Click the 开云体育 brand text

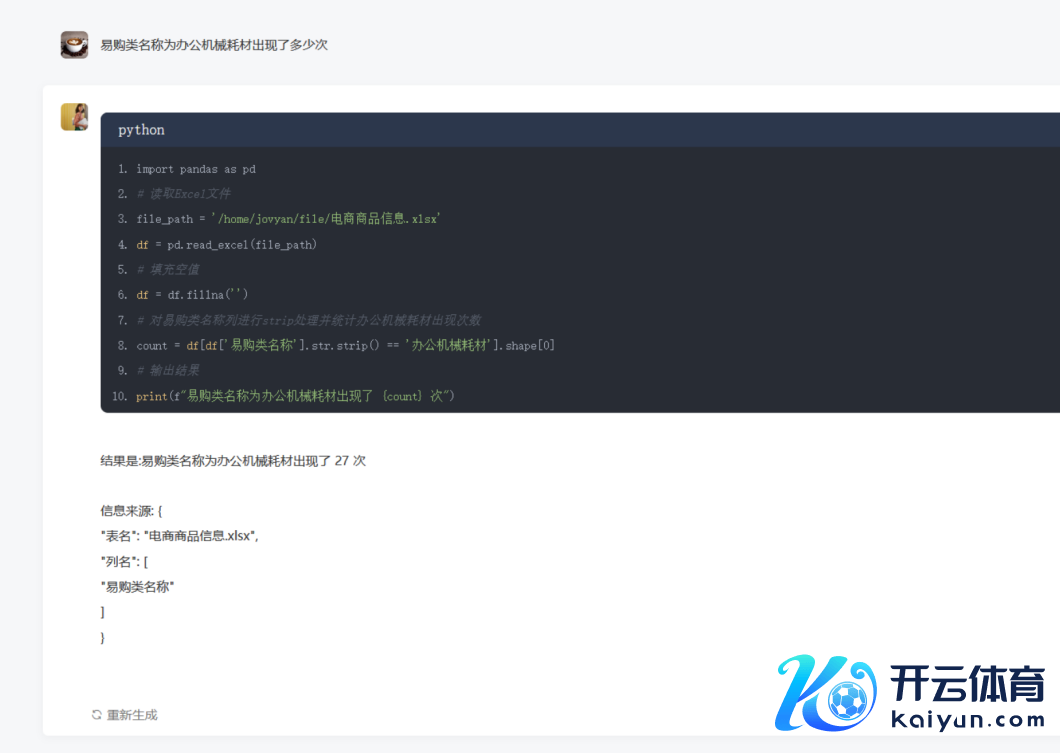click(x=966, y=684)
